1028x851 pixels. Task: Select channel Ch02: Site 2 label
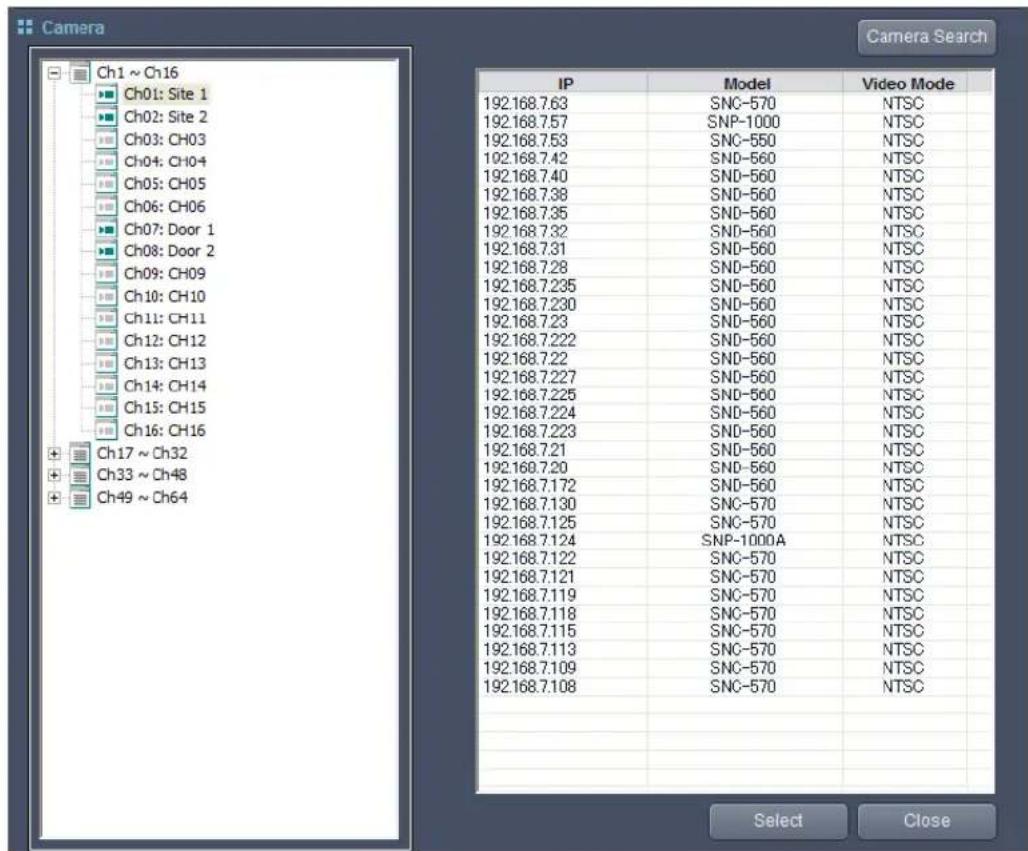click(x=166, y=117)
